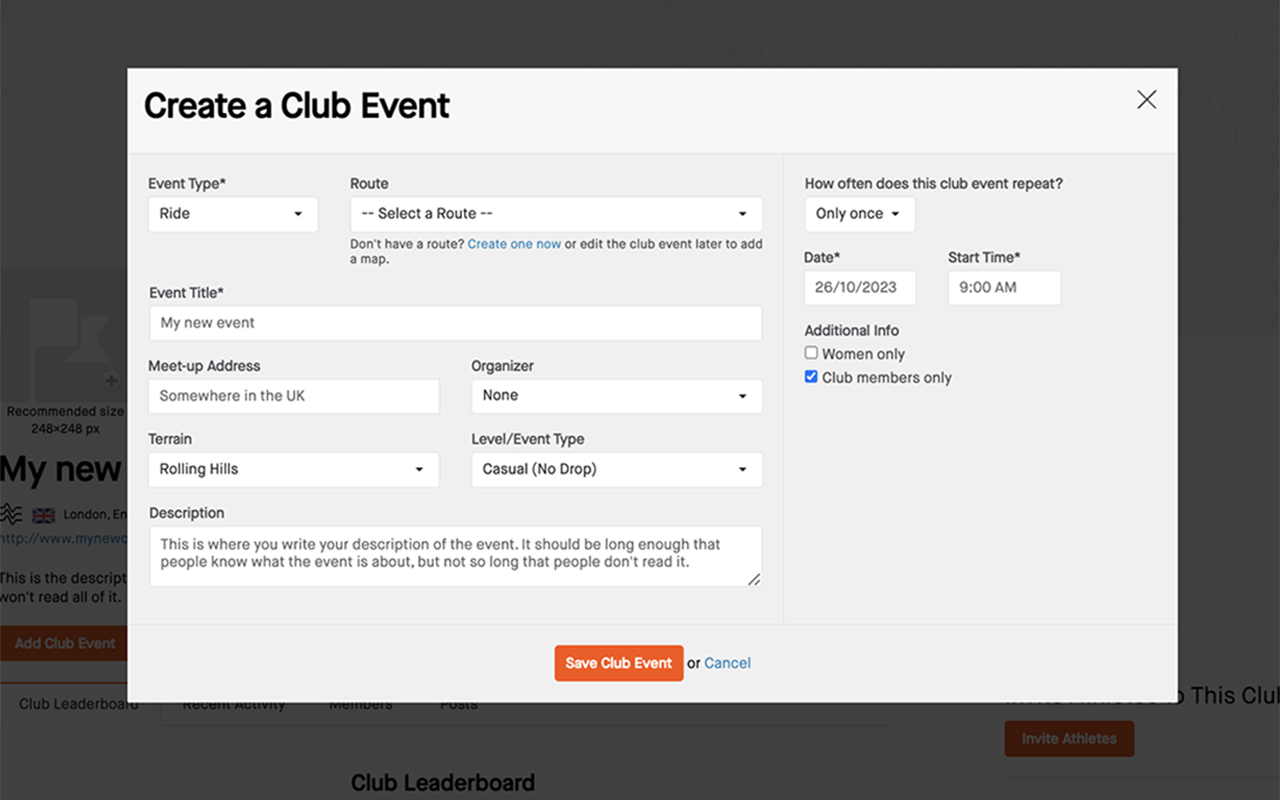Click inside the Description text area
The image size is (1280, 800).
click(455, 556)
